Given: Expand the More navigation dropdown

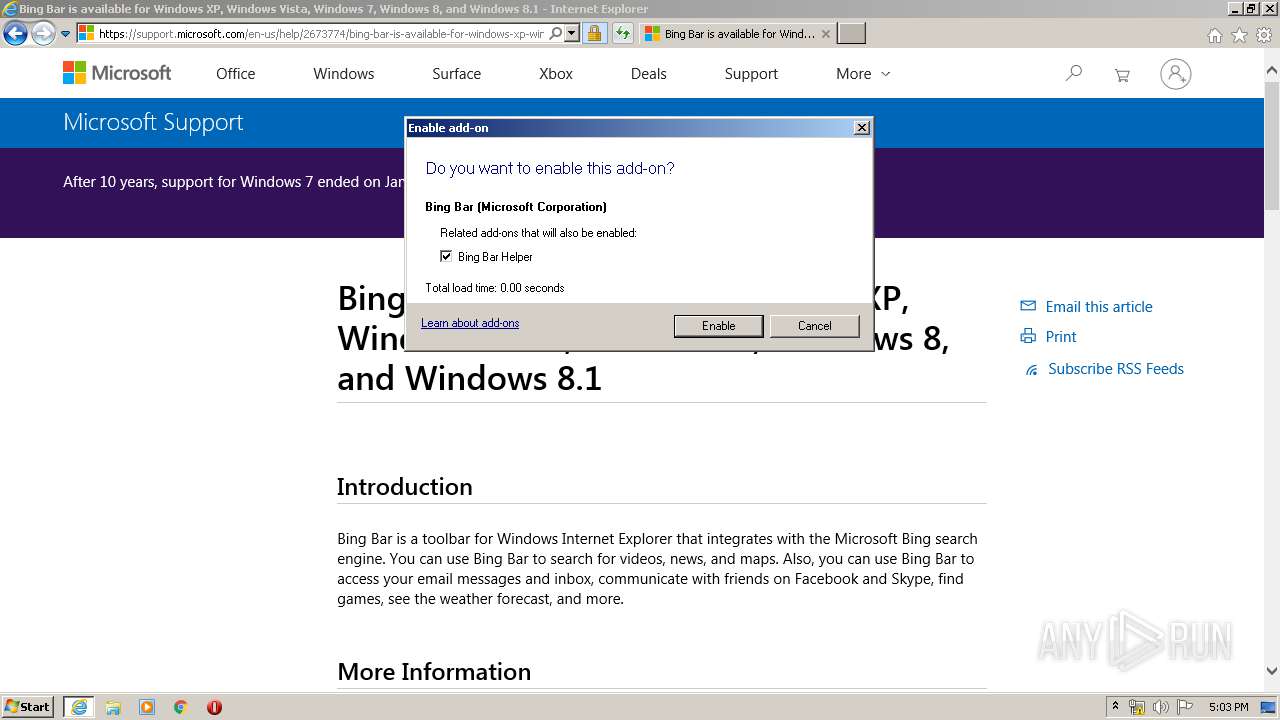Looking at the screenshot, I should [863, 74].
